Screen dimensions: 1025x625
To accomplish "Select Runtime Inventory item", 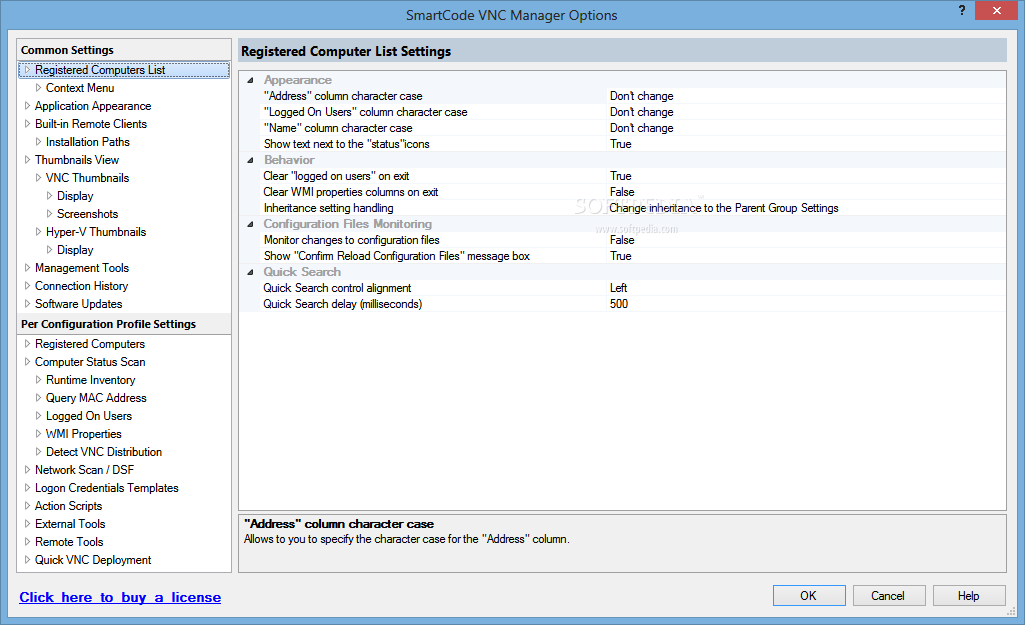I will tap(91, 380).
